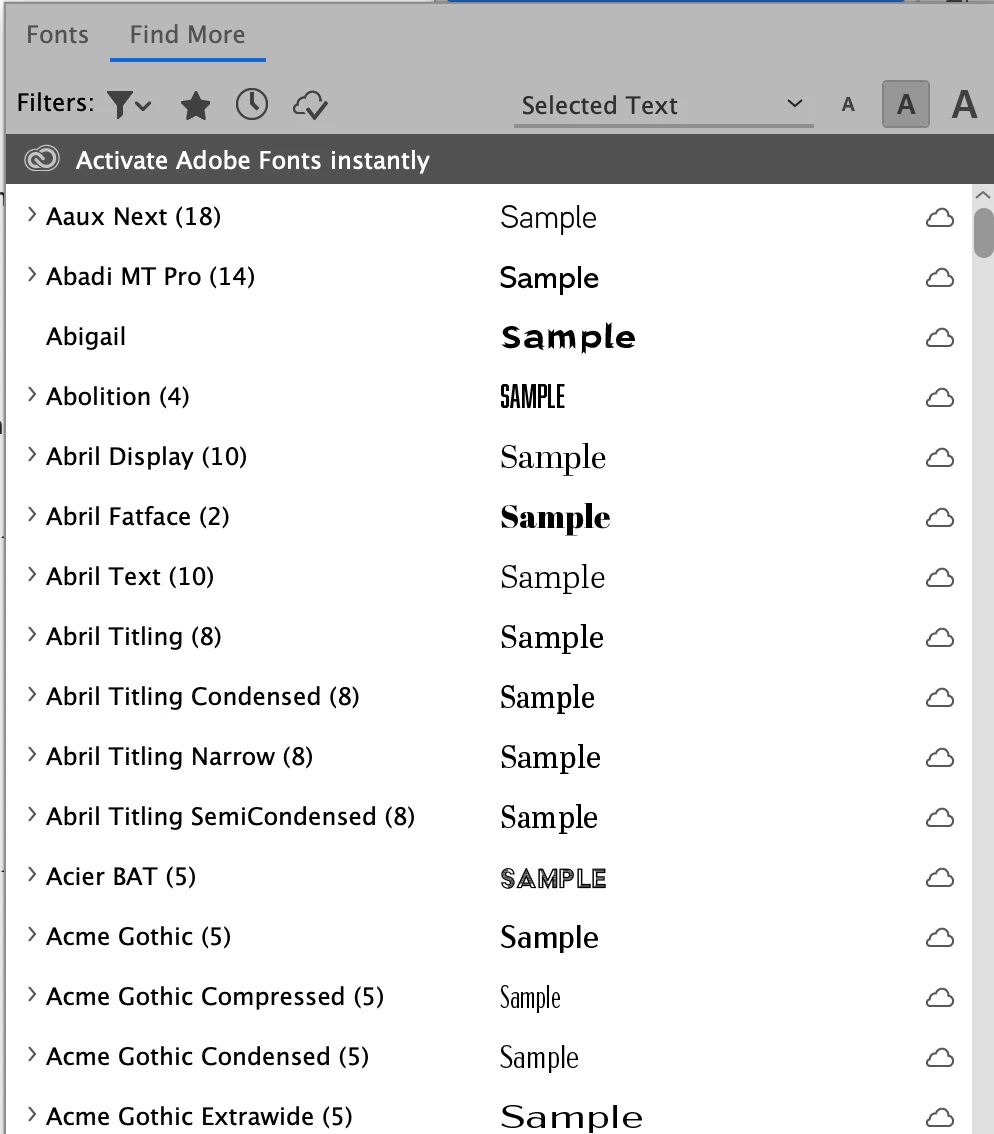
Task: Expand Acme Gothic Extrawide family
Action: 31,1114
